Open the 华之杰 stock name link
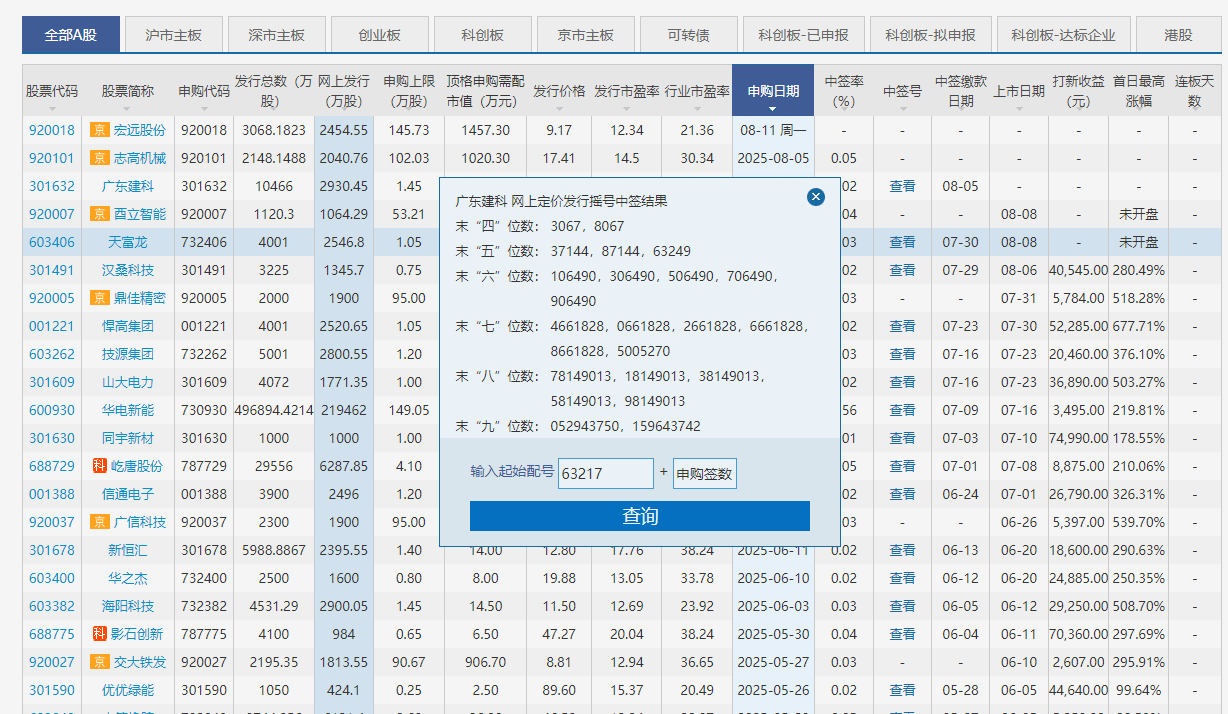The height and width of the screenshot is (714, 1228). click(128, 578)
